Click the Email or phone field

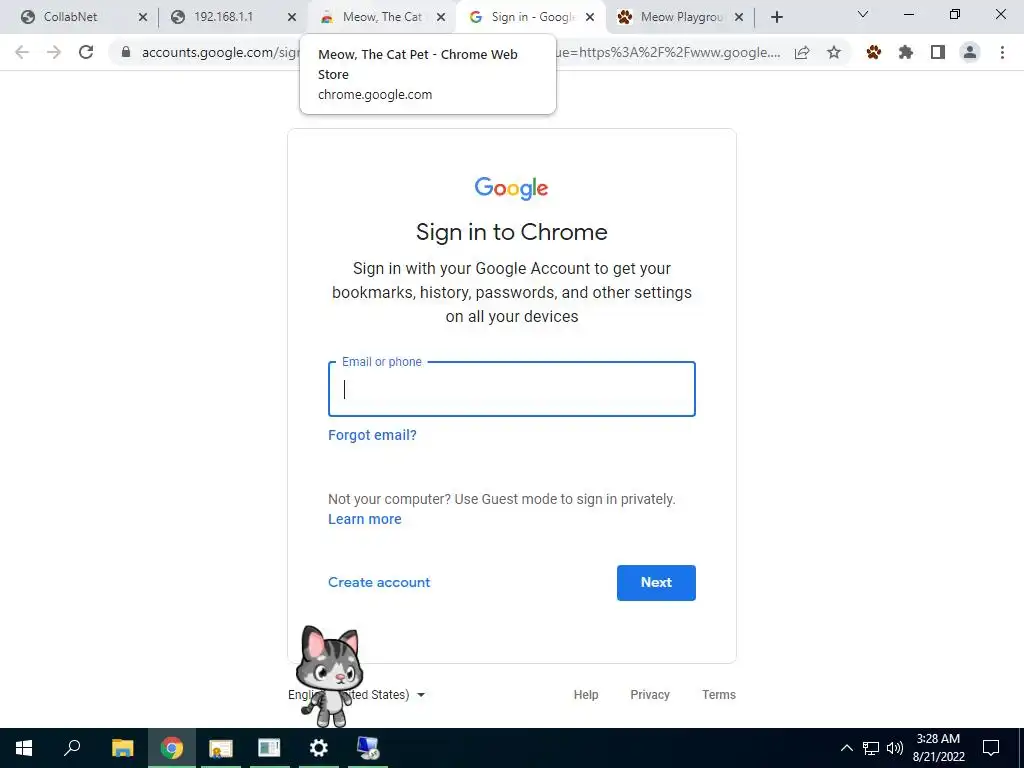click(512, 389)
